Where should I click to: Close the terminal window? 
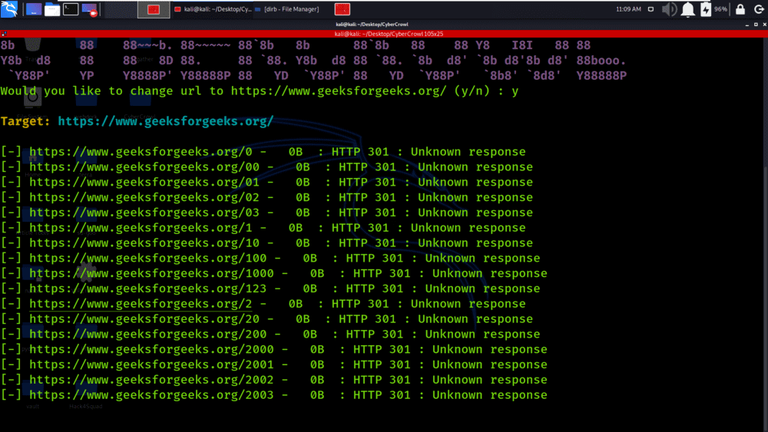pyautogui.click(x=765, y=24)
